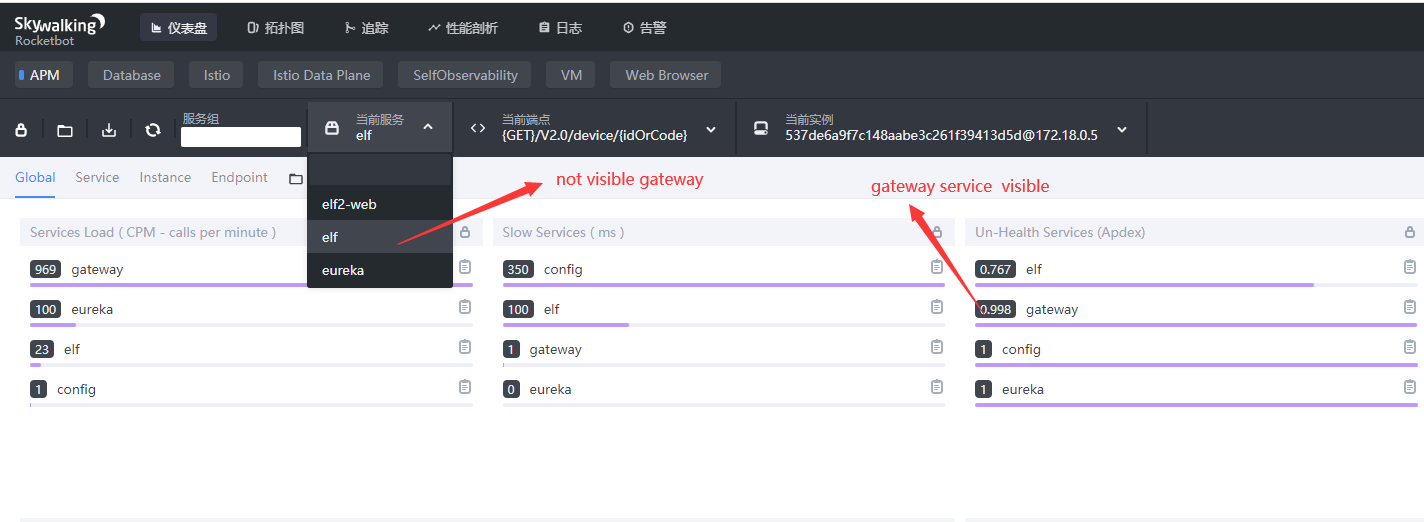The height and width of the screenshot is (522, 1424).
Task: Select elf2-web from the service dropdown
Action: pyautogui.click(x=380, y=204)
